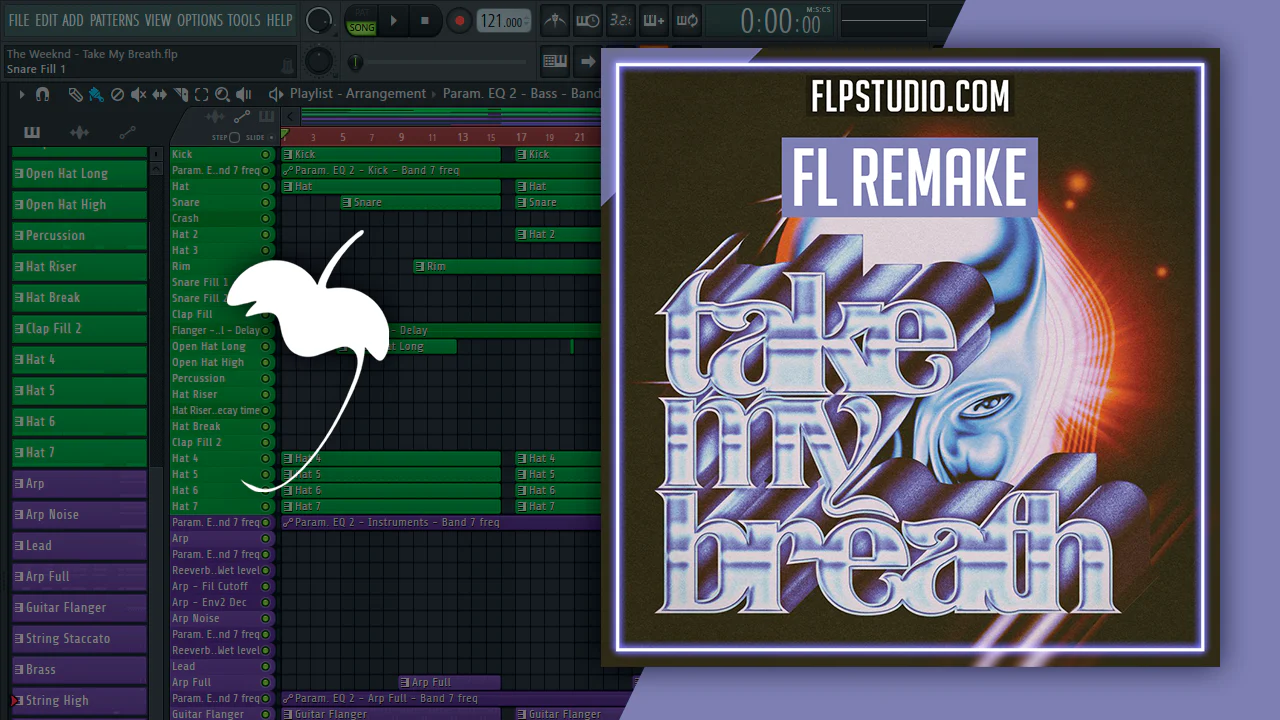This screenshot has width=1280, height=720.
Task: Mute the Kick track
Action: (266, 154)
